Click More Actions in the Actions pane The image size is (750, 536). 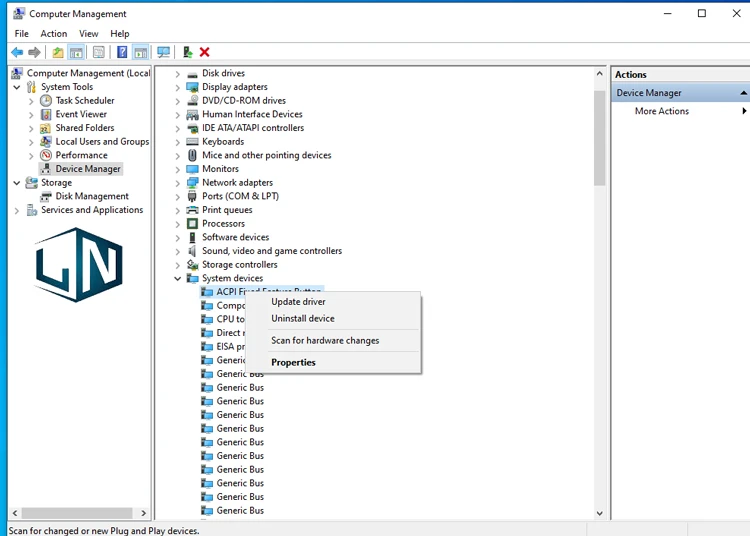662,111
